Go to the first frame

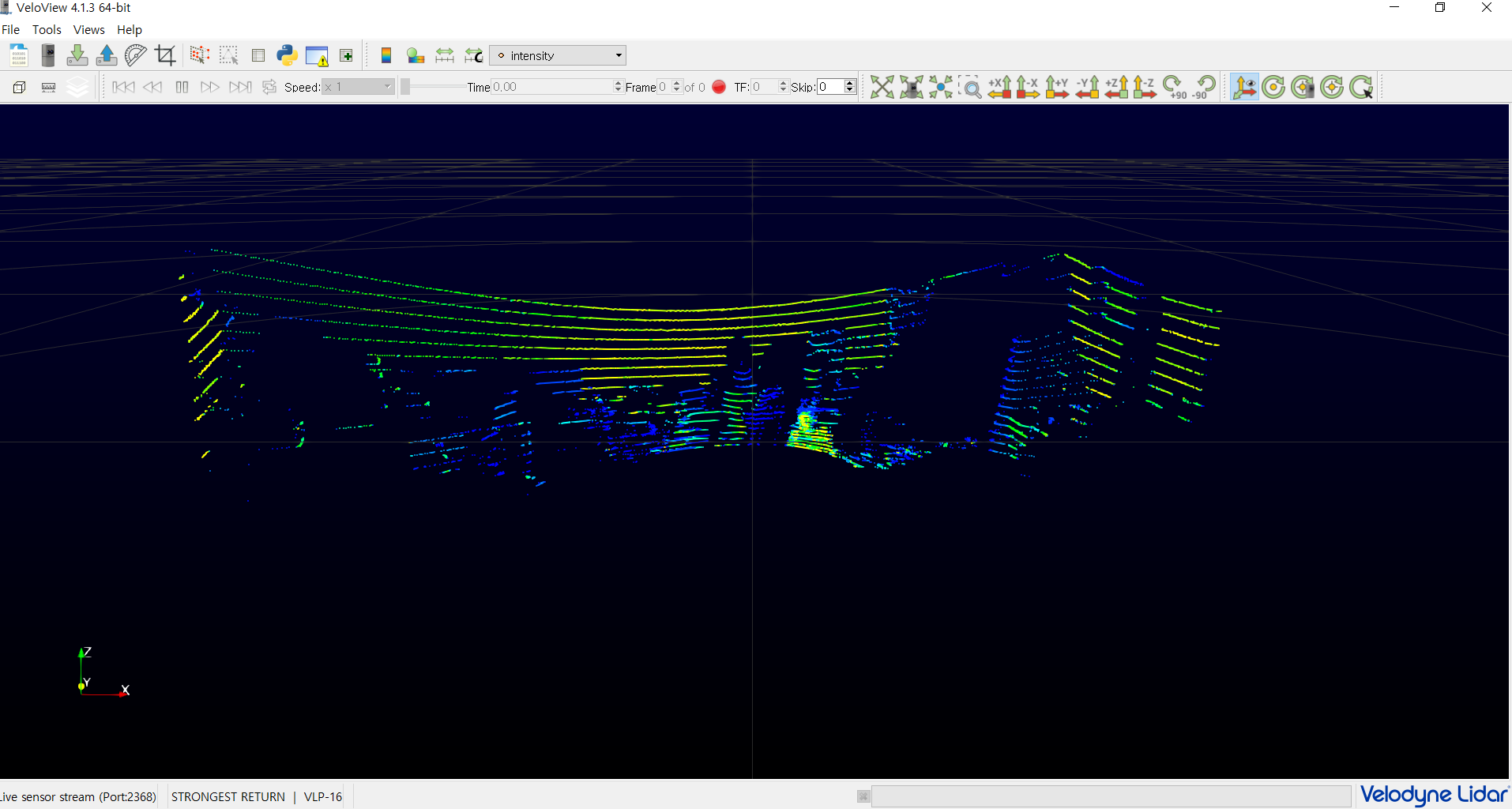coord(123,87)
